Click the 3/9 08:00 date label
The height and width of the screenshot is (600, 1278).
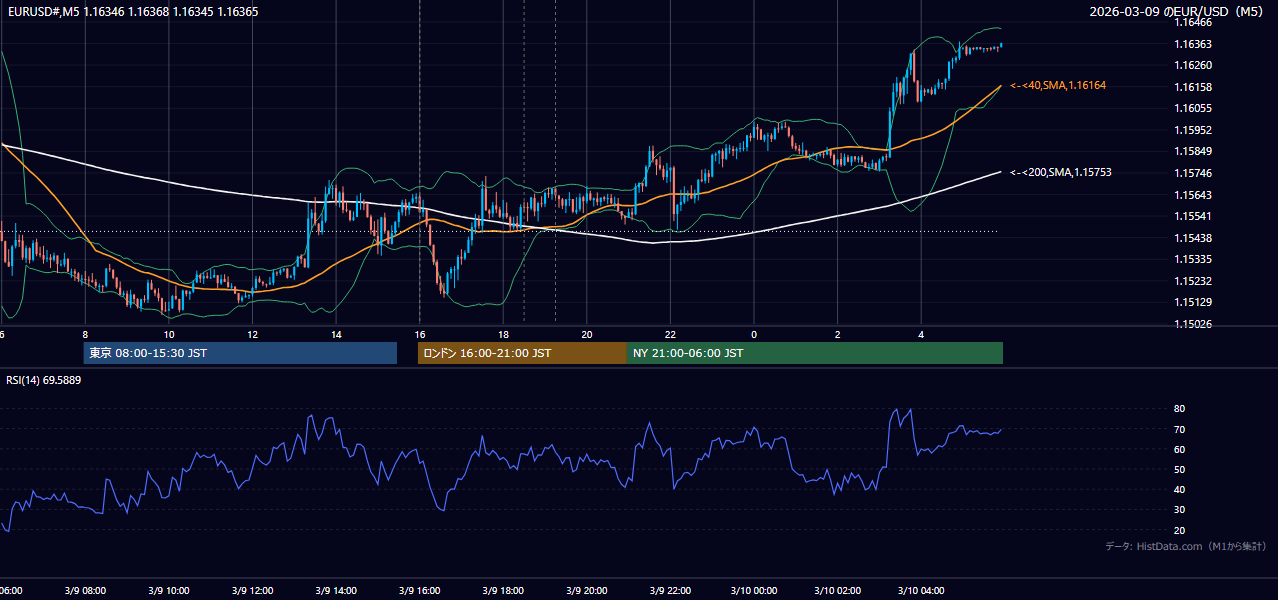tap(84, 591)
